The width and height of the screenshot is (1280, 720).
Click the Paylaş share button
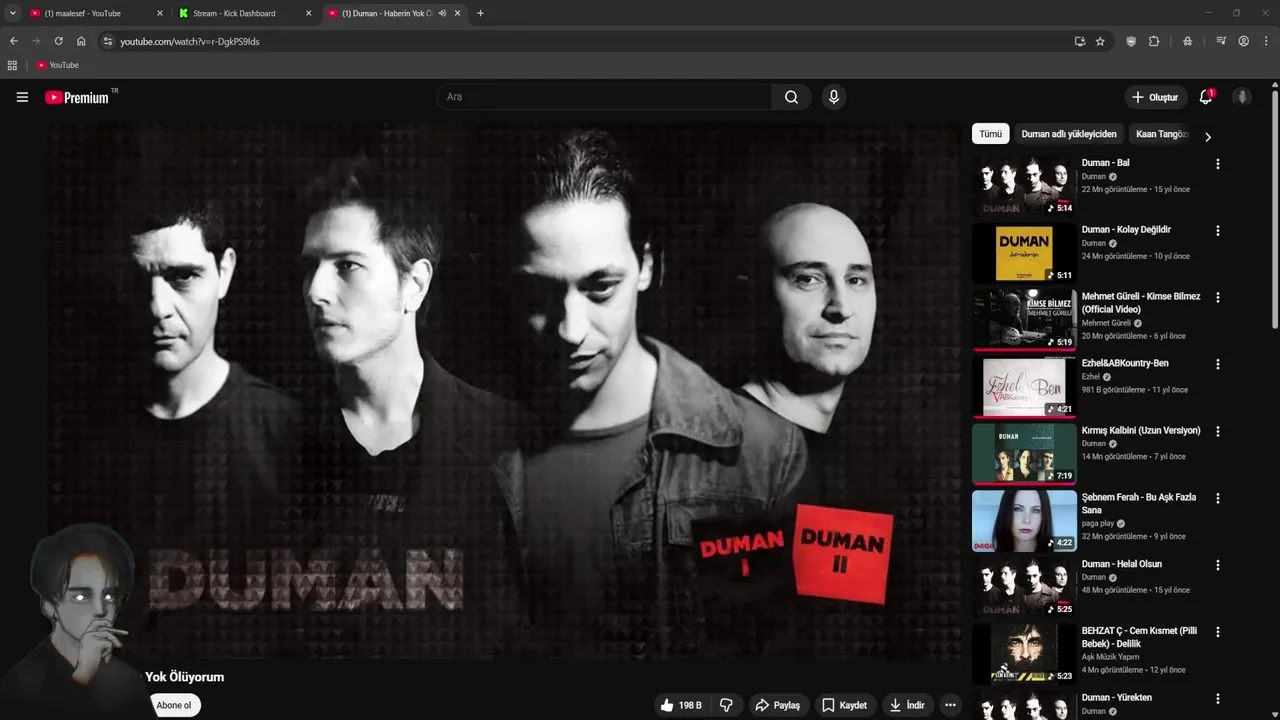point(777,705)
